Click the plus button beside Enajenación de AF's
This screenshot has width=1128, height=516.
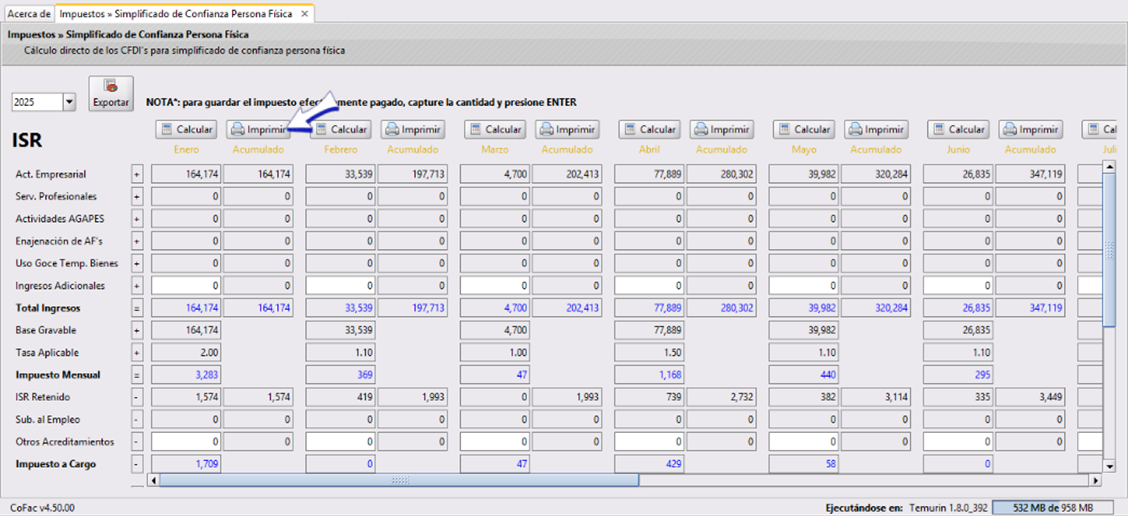coord(137,241)
